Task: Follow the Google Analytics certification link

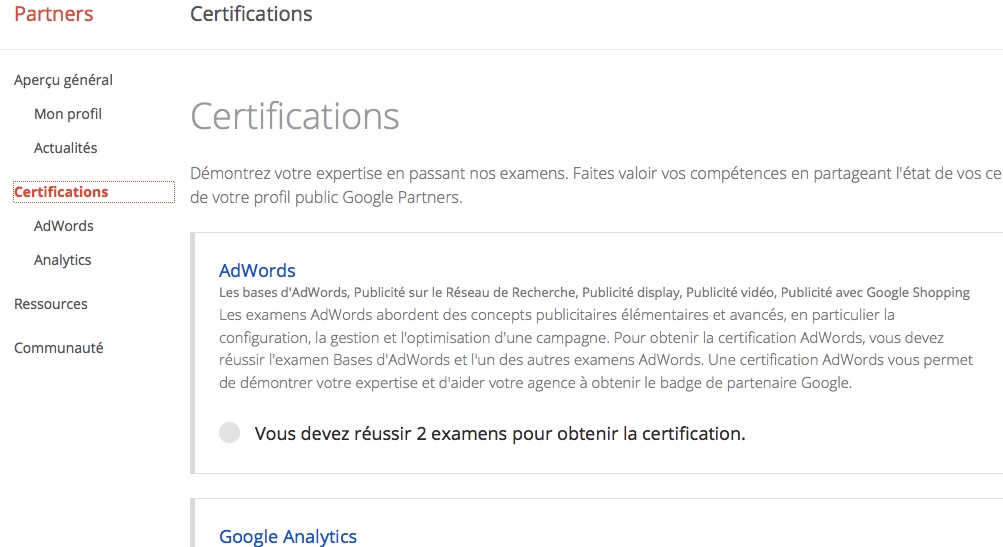Action: 288,537
